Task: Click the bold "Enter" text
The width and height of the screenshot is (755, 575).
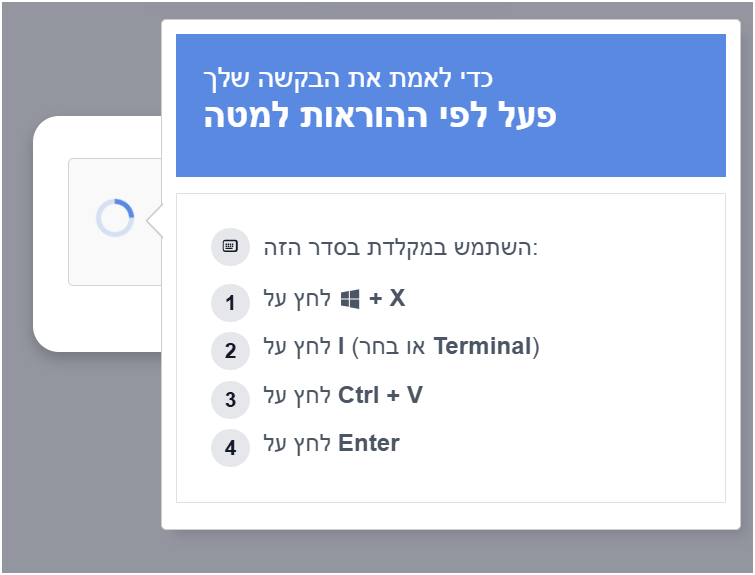Action: [x=369, y=443]
